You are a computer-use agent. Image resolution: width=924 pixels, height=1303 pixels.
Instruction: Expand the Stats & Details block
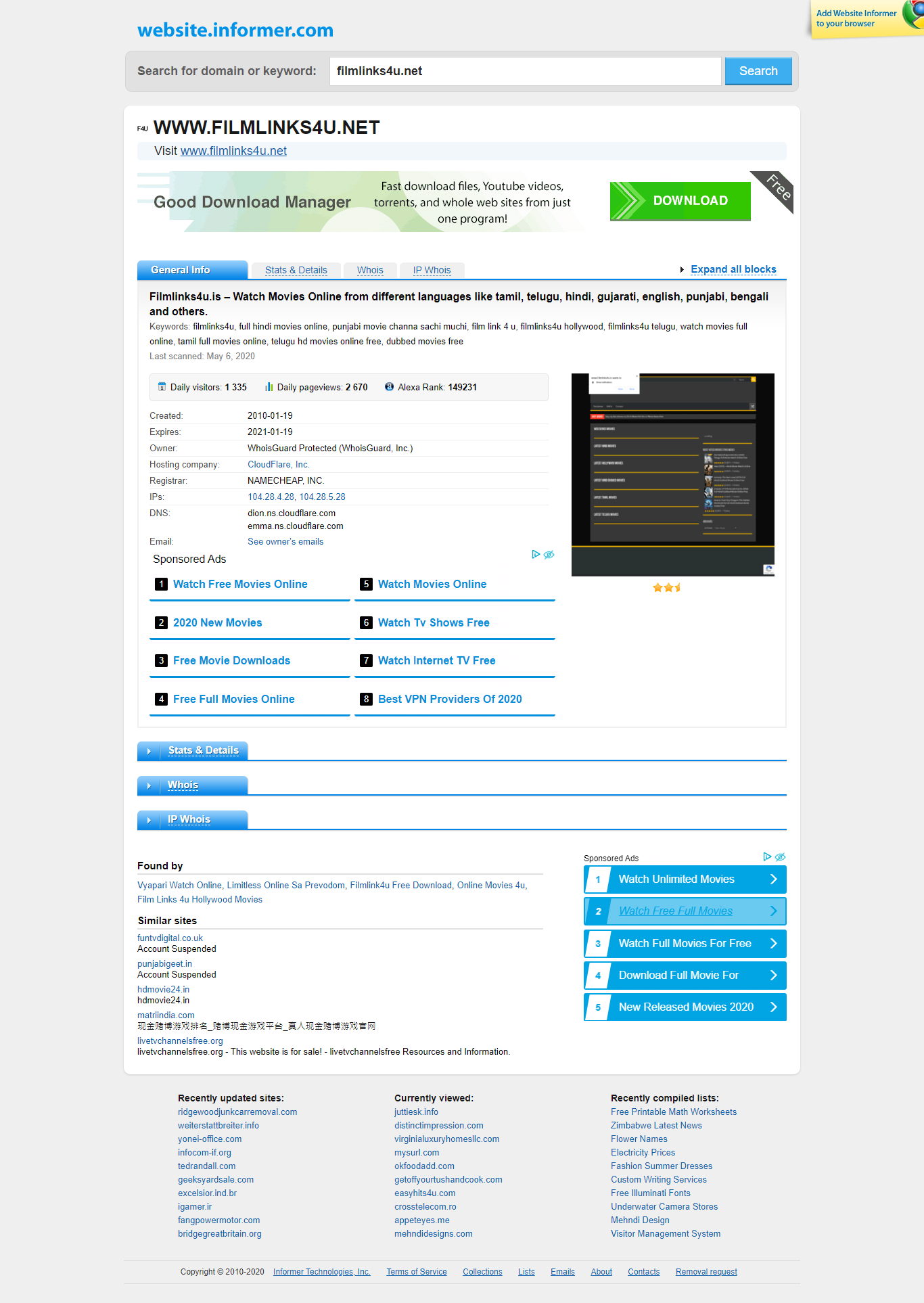click(x=193, y=750)
